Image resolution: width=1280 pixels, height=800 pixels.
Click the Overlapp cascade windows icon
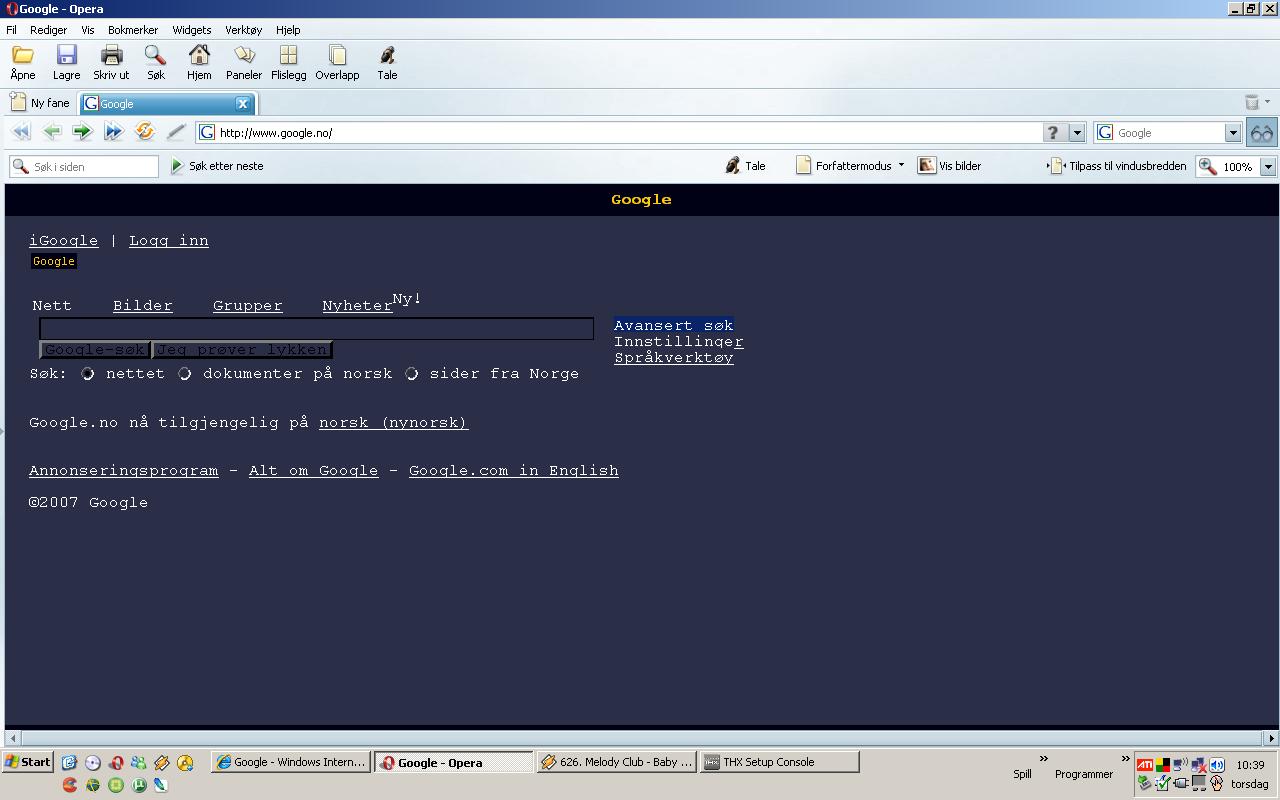pos(337,55)
